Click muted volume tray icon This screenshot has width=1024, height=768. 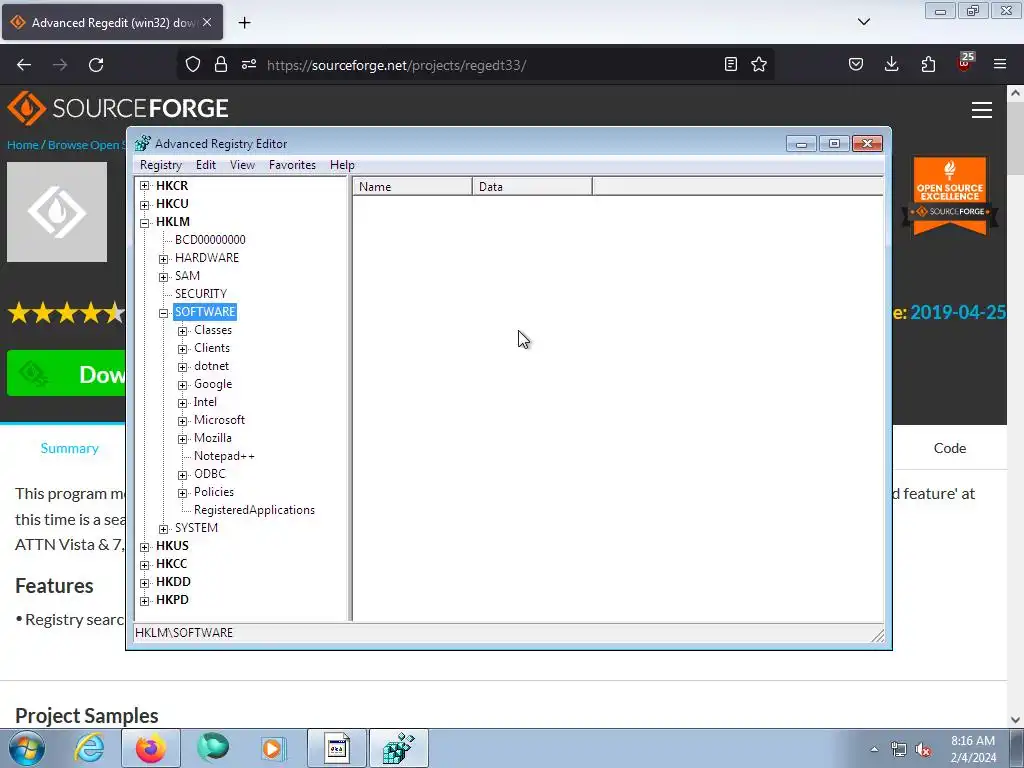tap(923, 750)
